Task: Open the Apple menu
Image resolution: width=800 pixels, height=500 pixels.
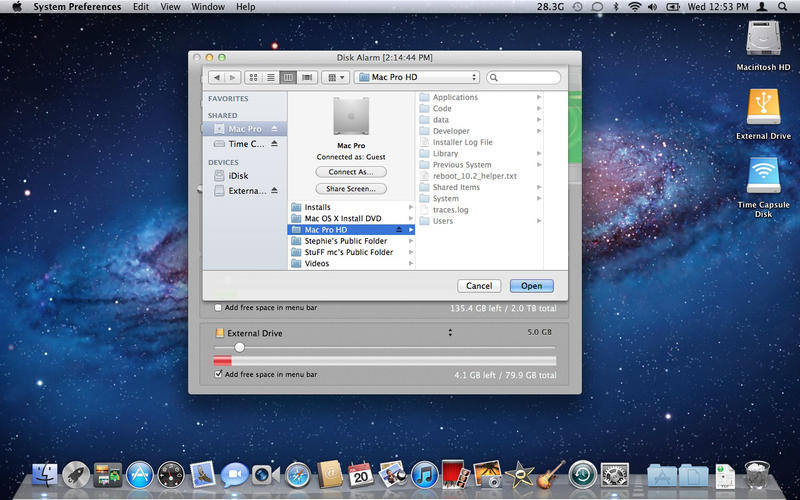Action: pyautogui.click(x=16, y=7)
